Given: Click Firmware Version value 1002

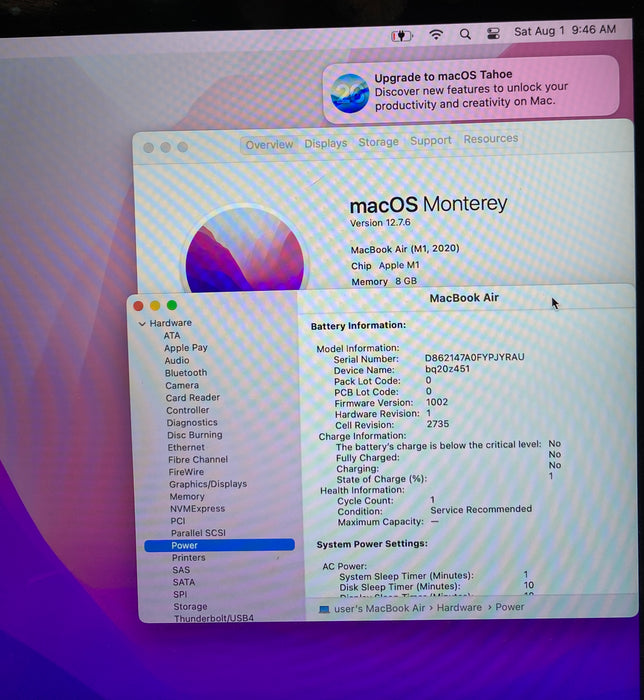Looking at the screenshot, I should [x=437, y=402].
